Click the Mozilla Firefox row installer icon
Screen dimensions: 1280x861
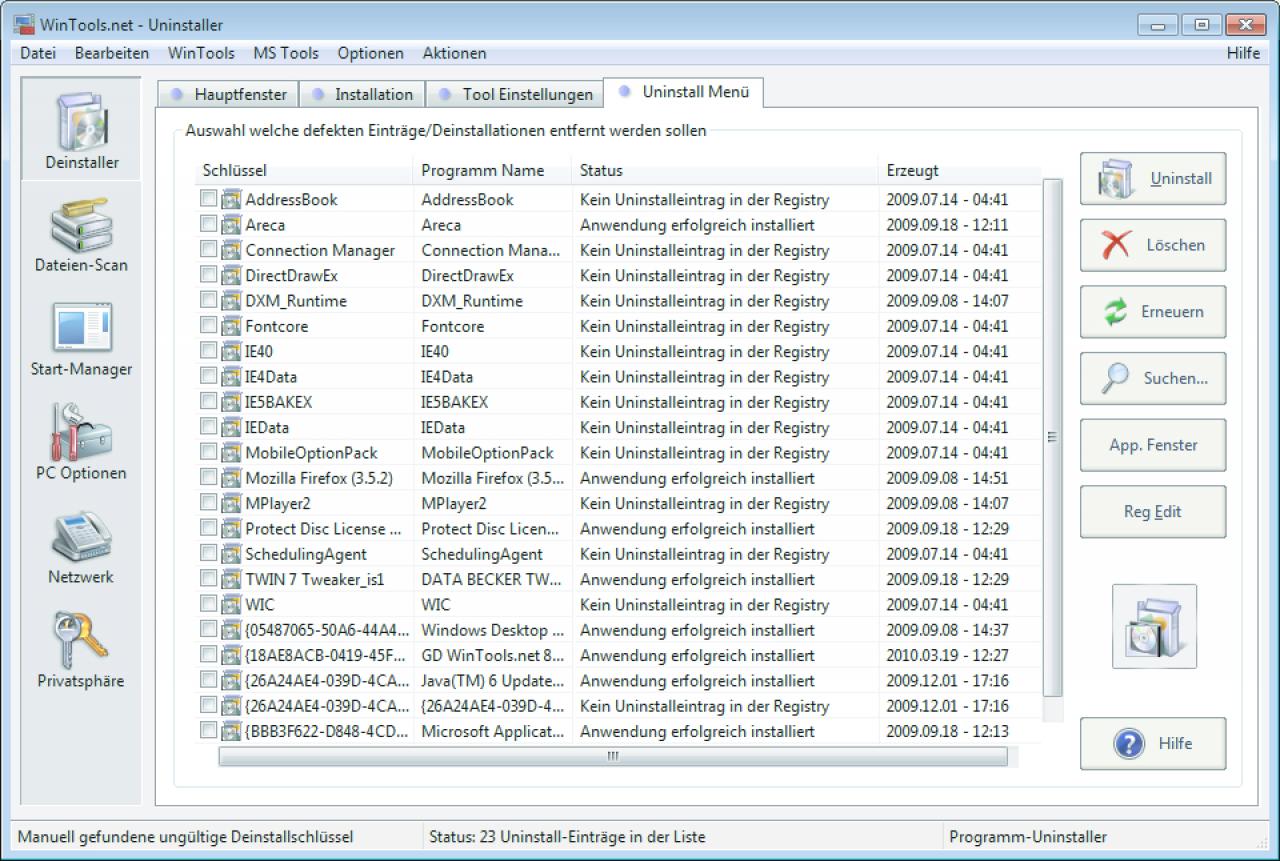coord(231,478)
